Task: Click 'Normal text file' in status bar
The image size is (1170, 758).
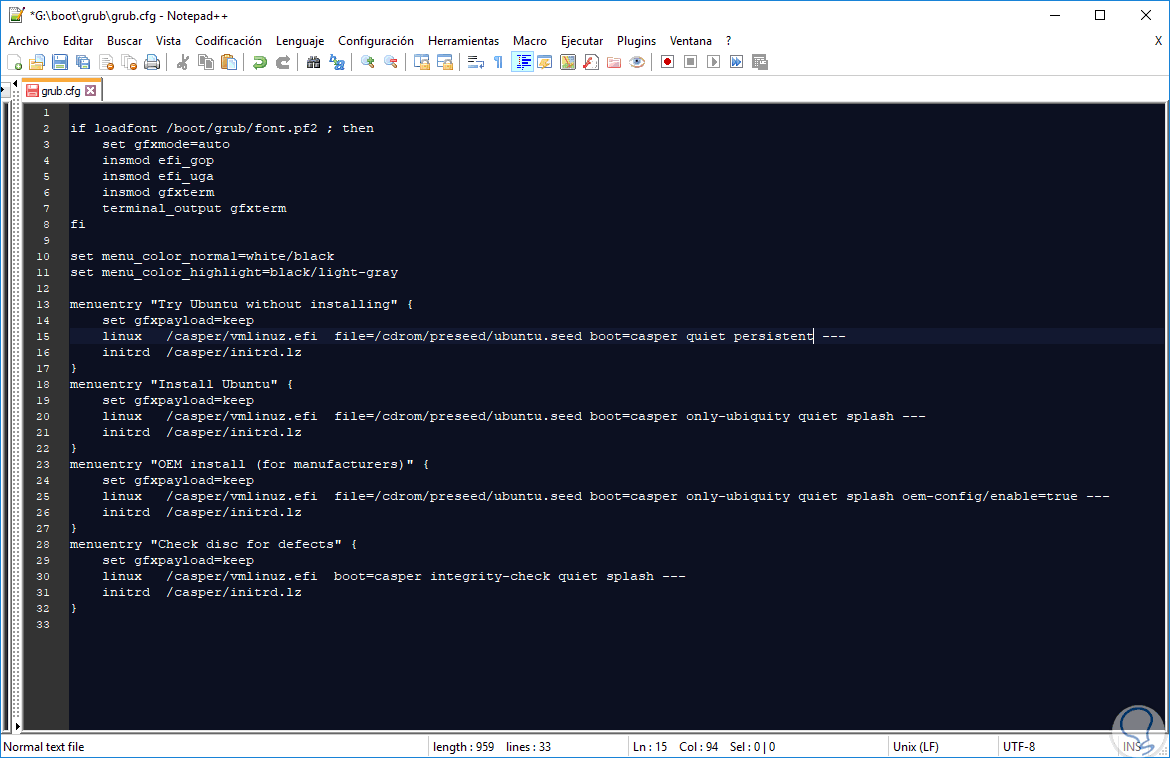Action: [x=43, y=747]
